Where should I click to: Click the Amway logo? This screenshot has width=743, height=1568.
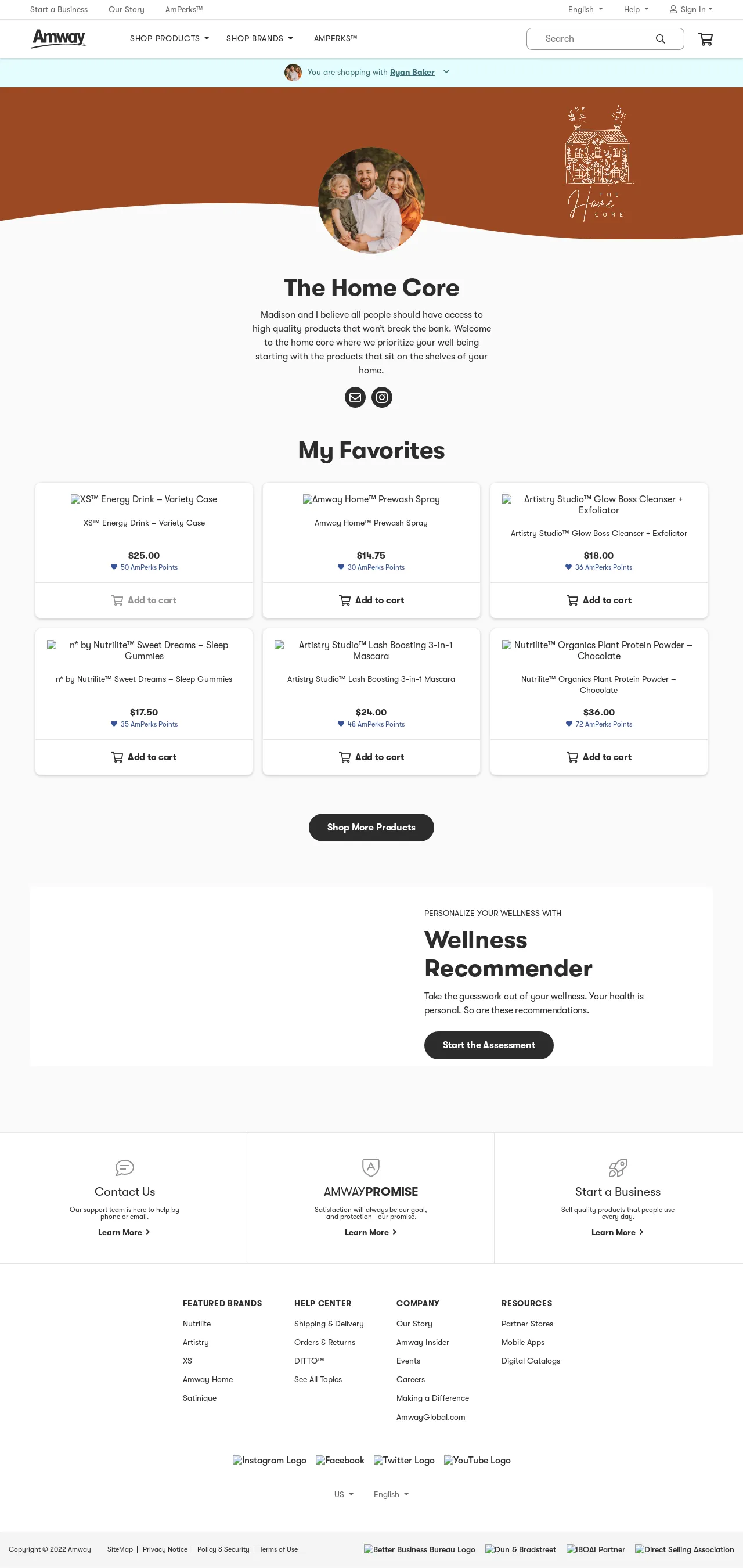point(59,38)
